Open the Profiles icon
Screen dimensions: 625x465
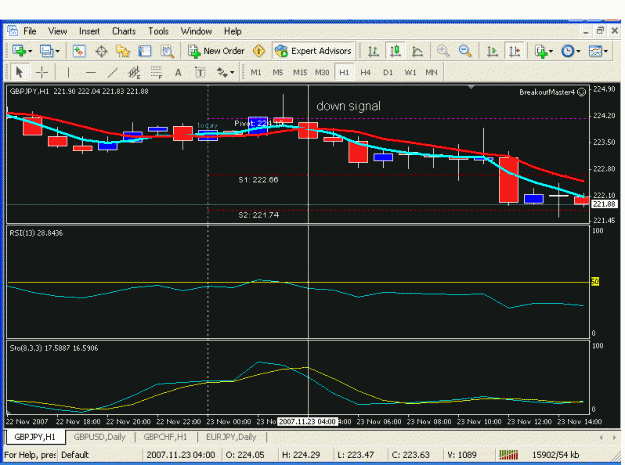tap(47, 51)
